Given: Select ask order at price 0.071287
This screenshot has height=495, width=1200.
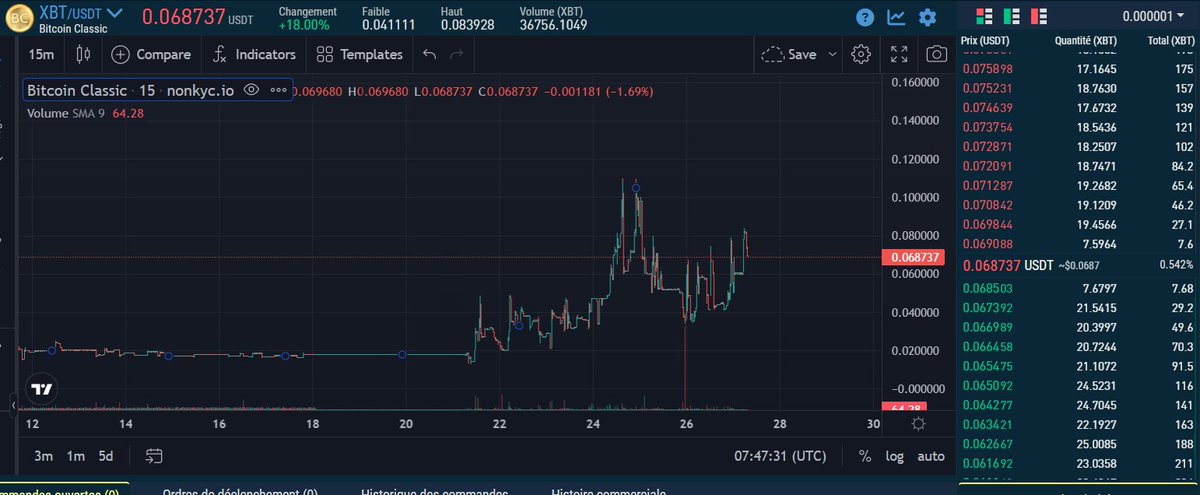Looking at the screenshot, I should (x=1078, y=185).
